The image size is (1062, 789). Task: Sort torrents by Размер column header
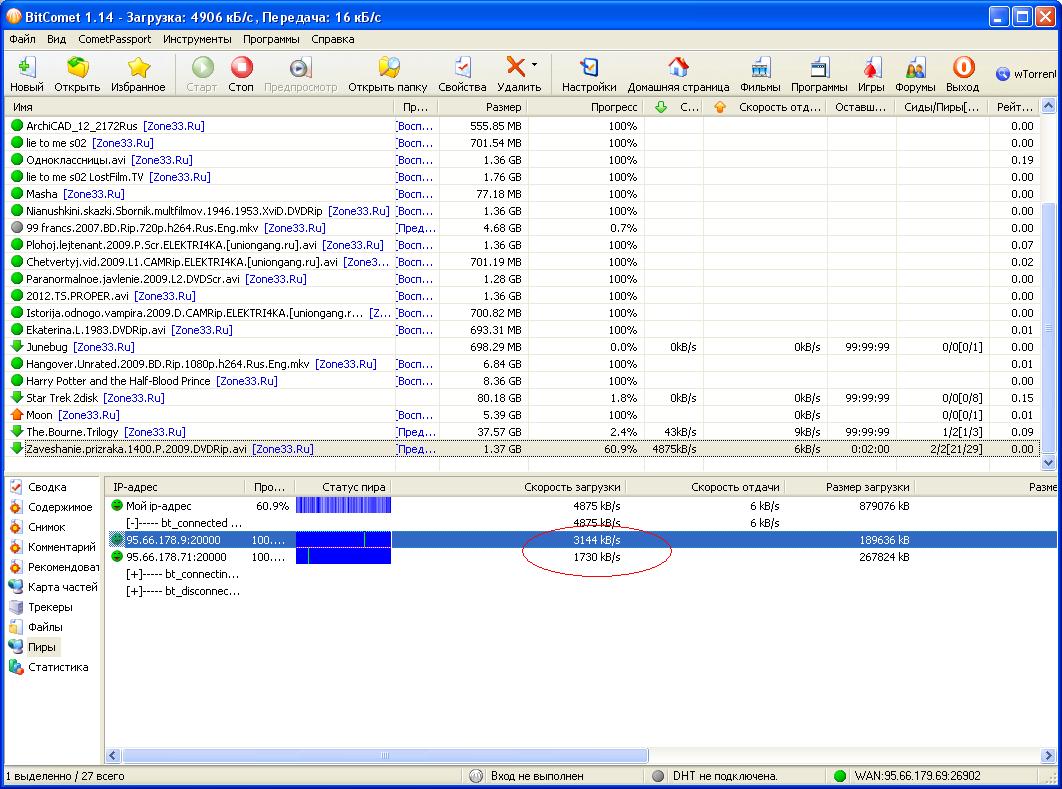482,107
